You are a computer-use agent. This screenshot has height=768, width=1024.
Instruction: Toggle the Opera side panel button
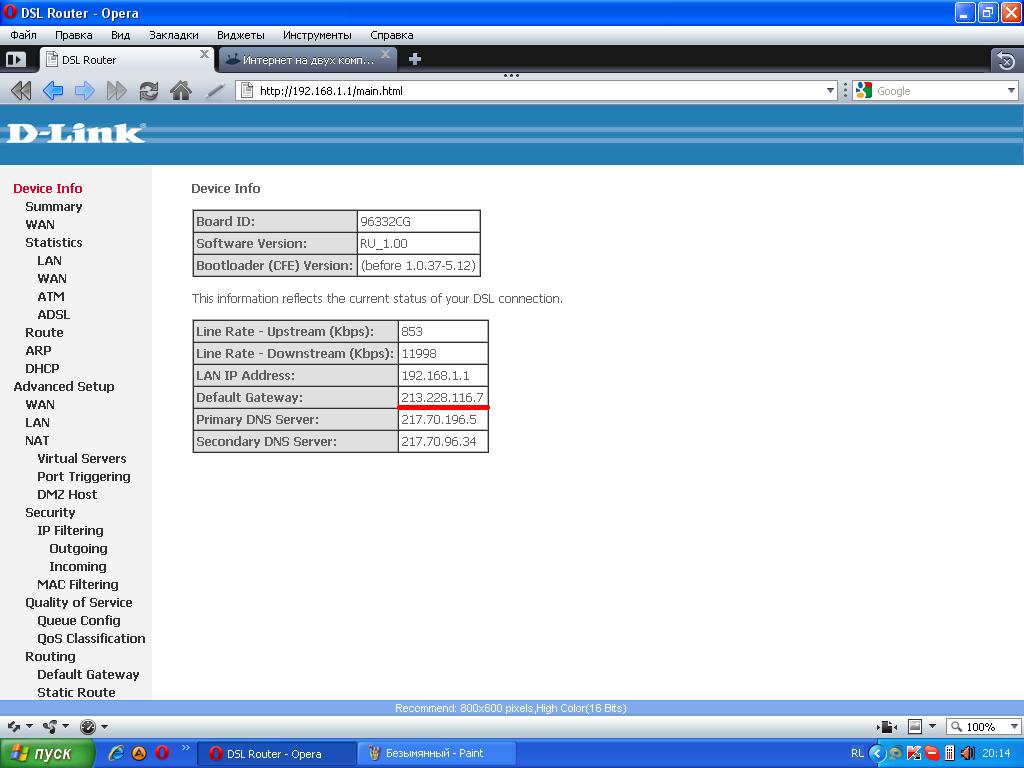pyautogui.click(x=15, y=60)
